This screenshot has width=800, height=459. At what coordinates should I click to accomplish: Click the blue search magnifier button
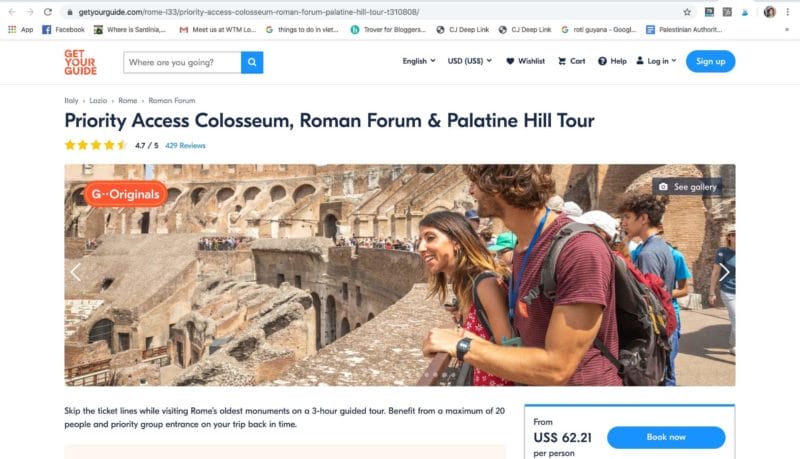click(252, 62)
